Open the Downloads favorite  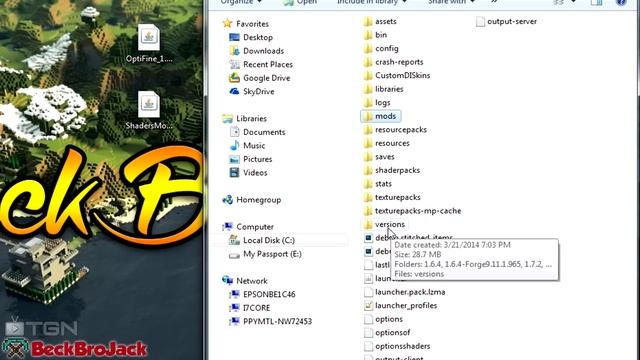[256, 51]
